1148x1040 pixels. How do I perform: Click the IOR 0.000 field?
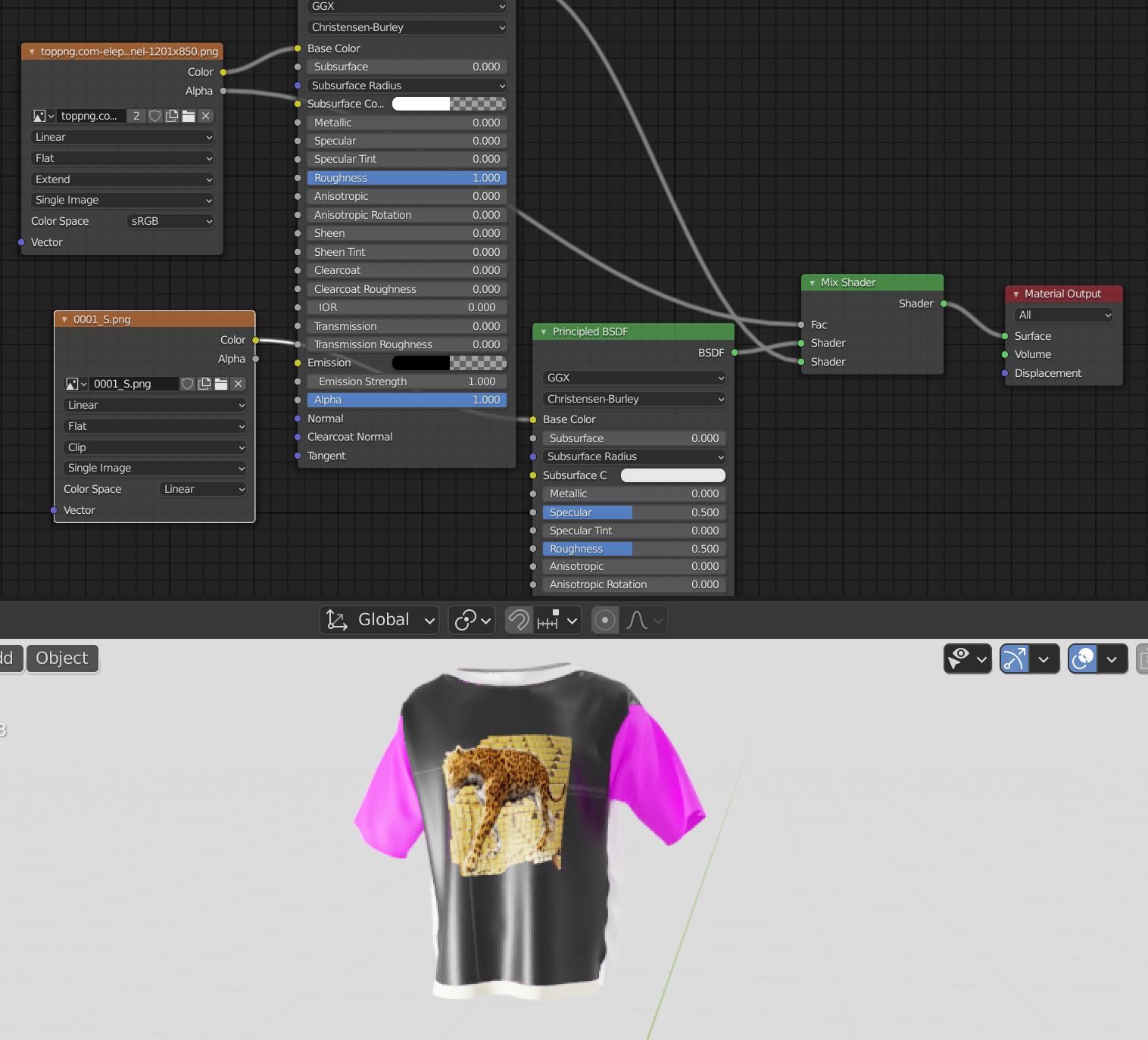click(x=407, y=307)
